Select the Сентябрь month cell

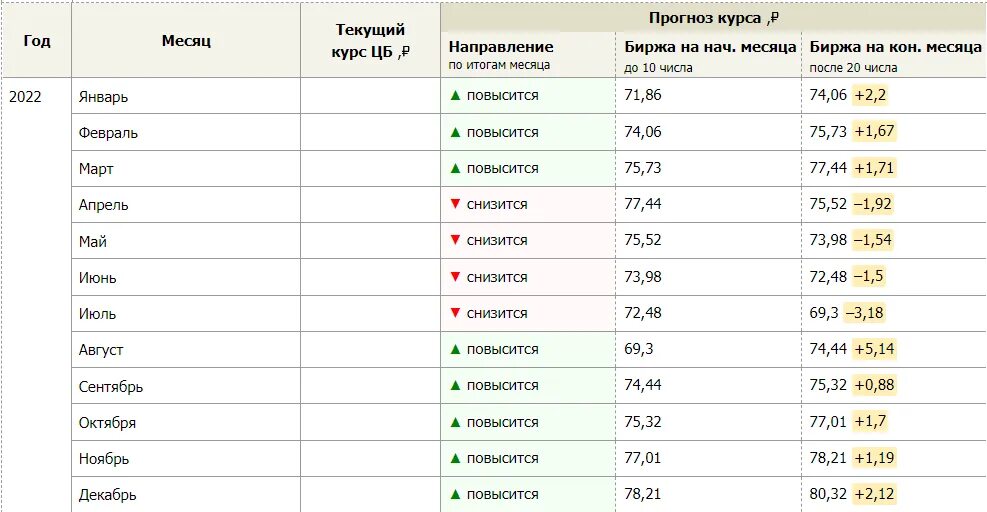[x=111, y=386]
